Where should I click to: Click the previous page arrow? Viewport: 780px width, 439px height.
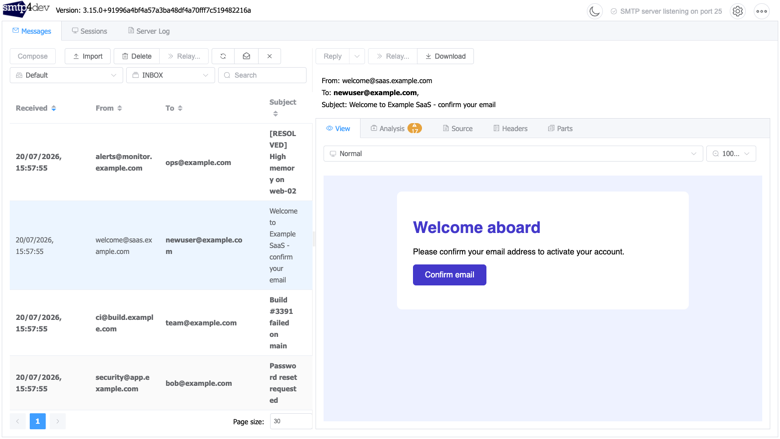[x=17, y=421]
